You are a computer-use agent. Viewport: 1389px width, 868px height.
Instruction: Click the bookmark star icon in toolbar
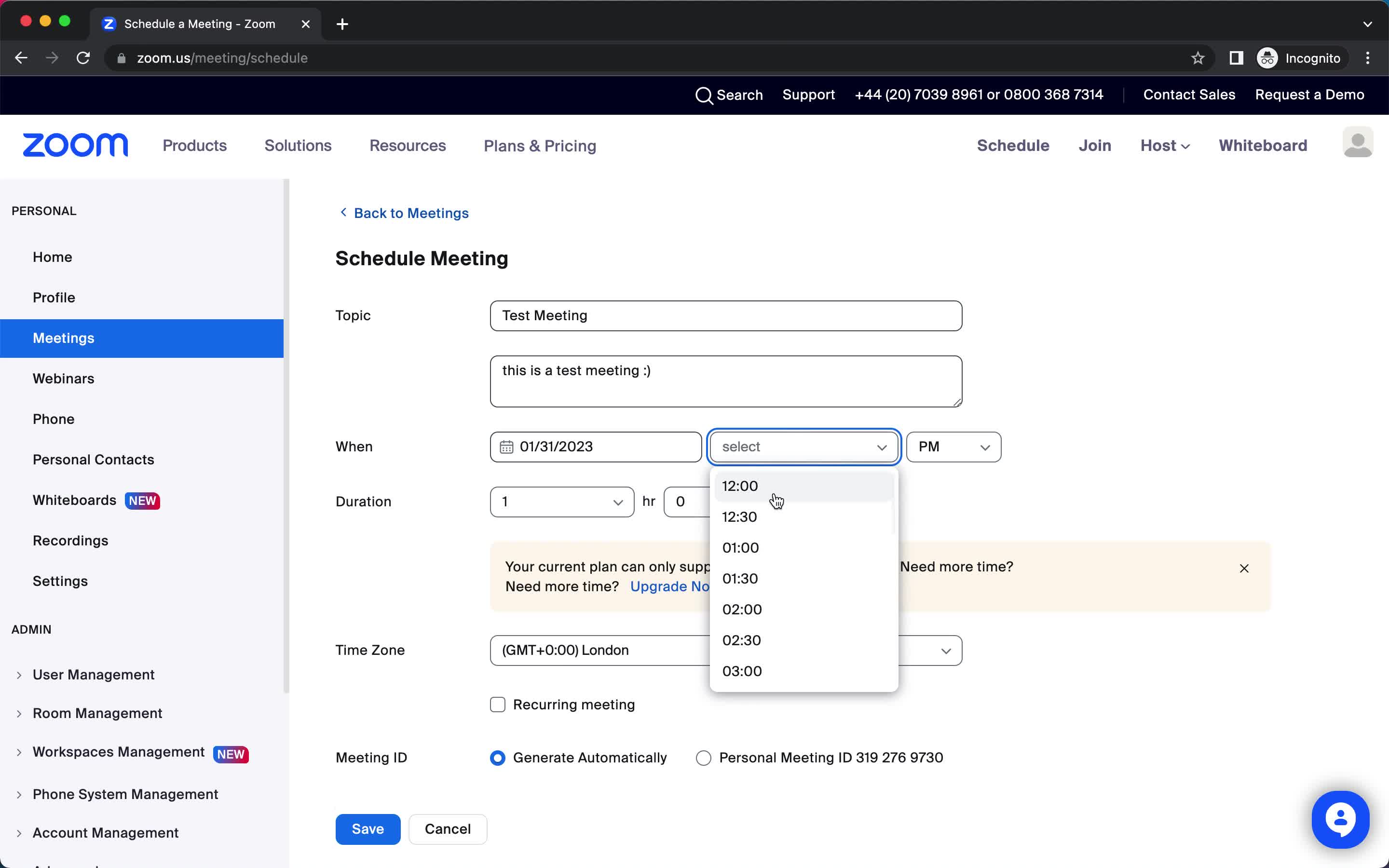click(x=1198, y=58)
